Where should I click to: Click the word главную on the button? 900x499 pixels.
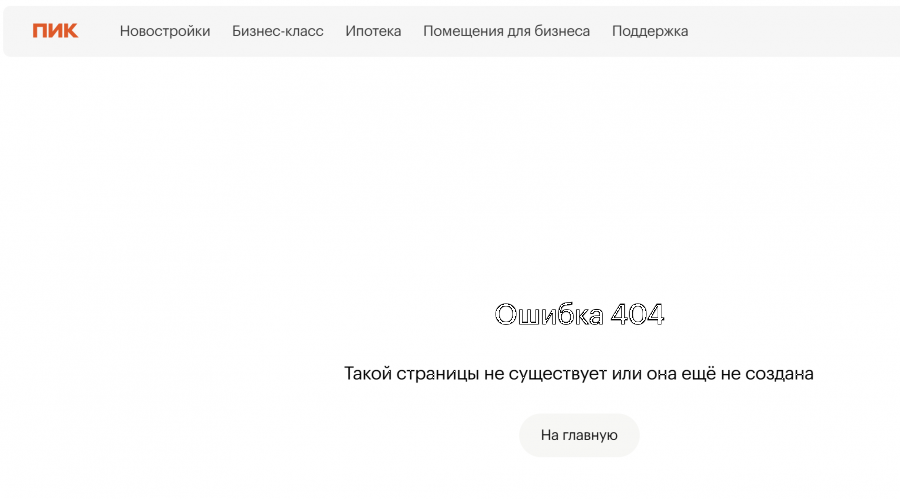coord(591,436)
